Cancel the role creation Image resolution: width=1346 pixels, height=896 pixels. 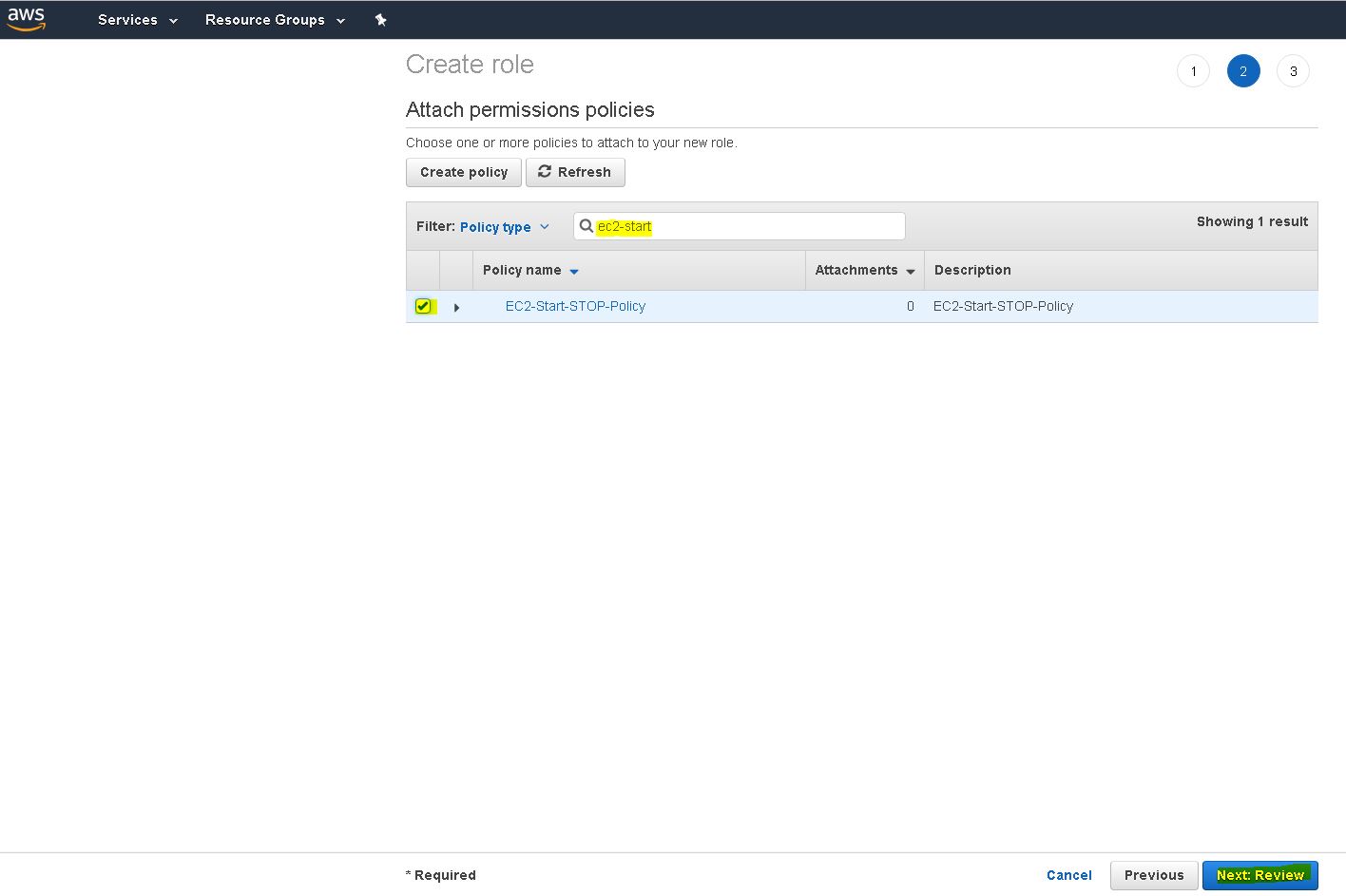[x=1068, y=875]
